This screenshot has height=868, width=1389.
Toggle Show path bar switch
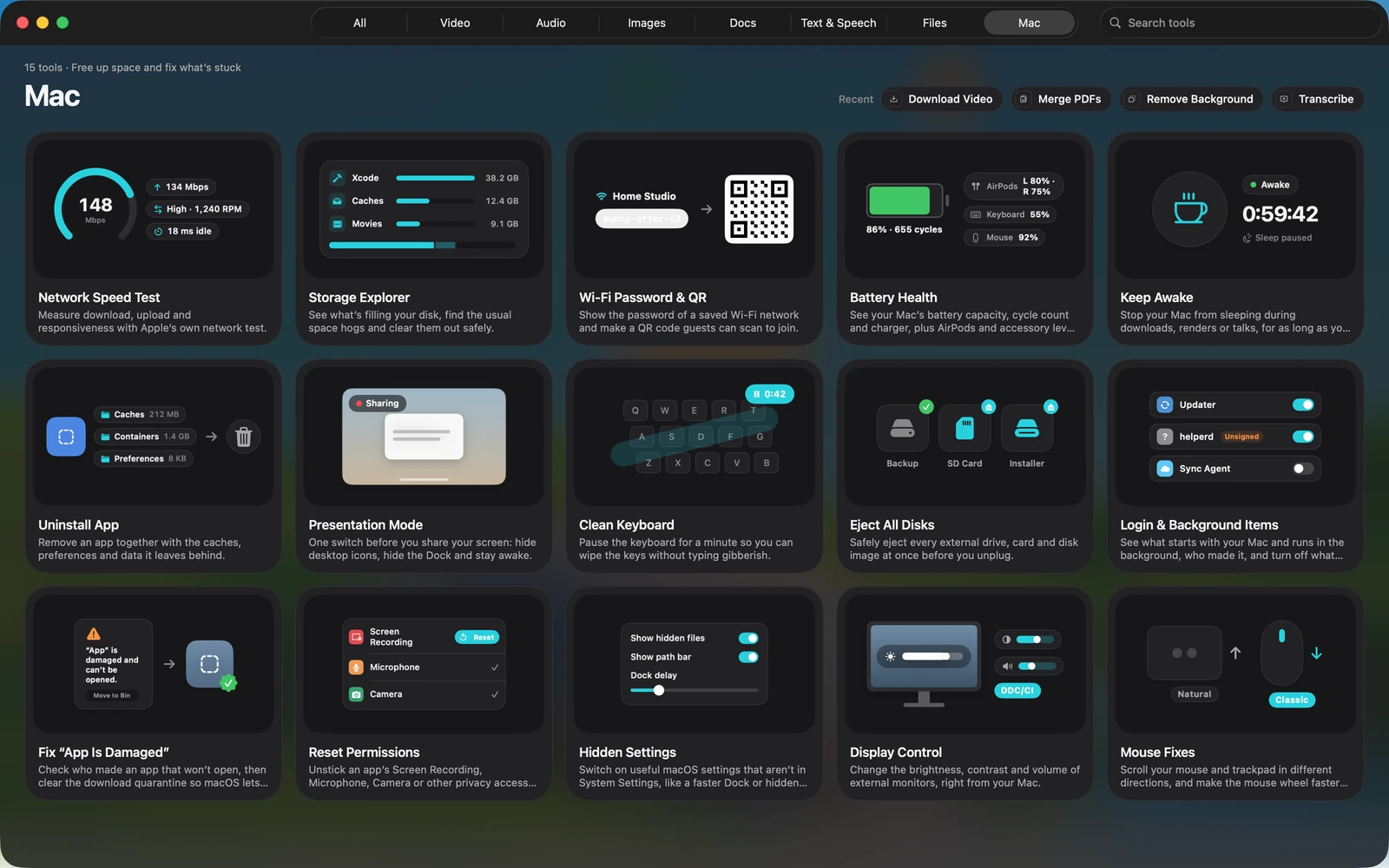click(748, 657)
